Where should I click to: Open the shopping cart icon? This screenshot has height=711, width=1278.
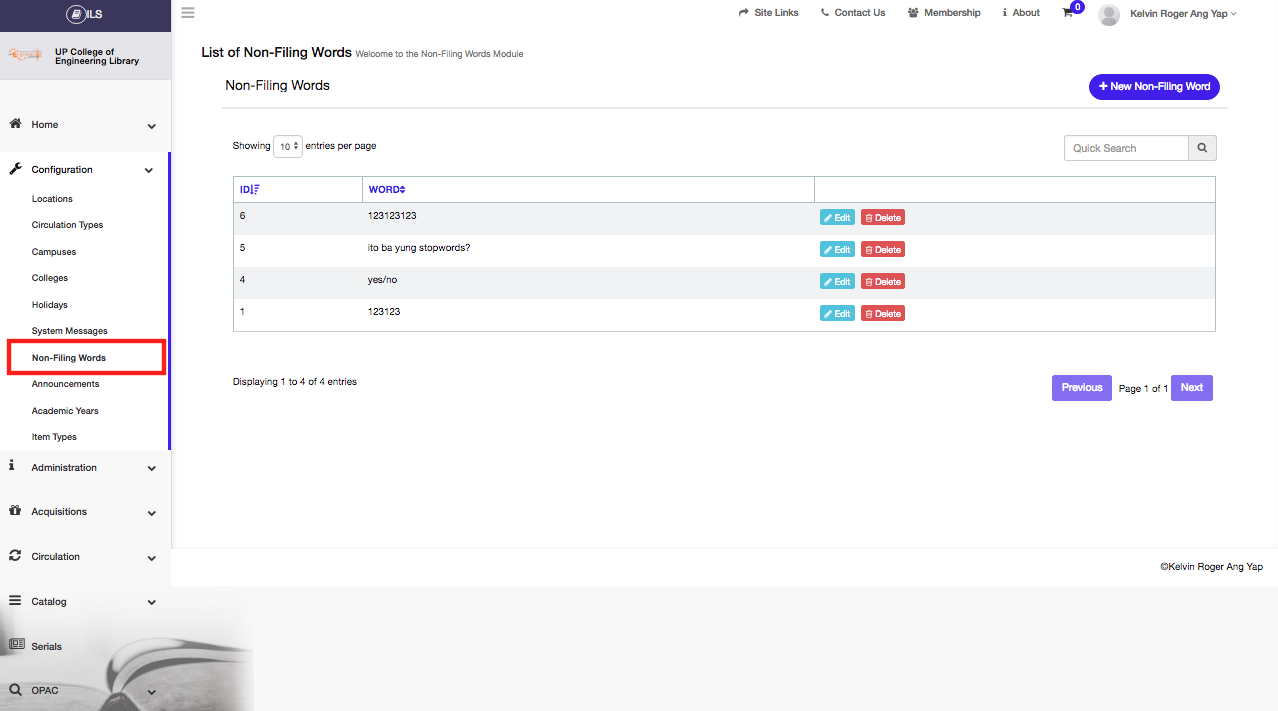point(1068,13)
